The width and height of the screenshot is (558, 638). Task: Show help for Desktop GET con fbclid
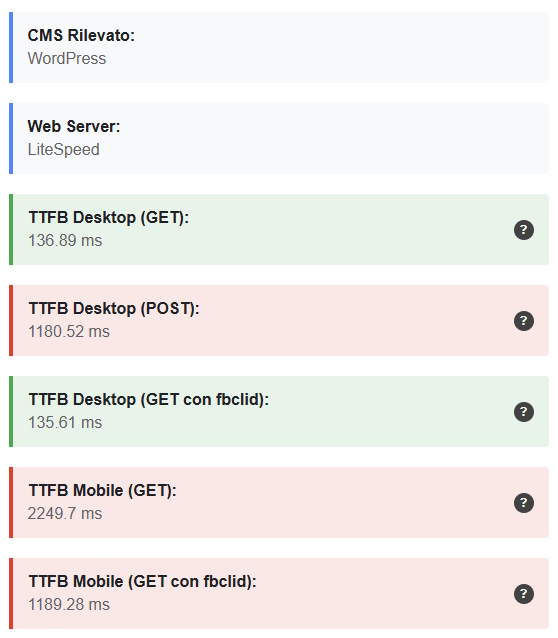[x=523, y=412]
